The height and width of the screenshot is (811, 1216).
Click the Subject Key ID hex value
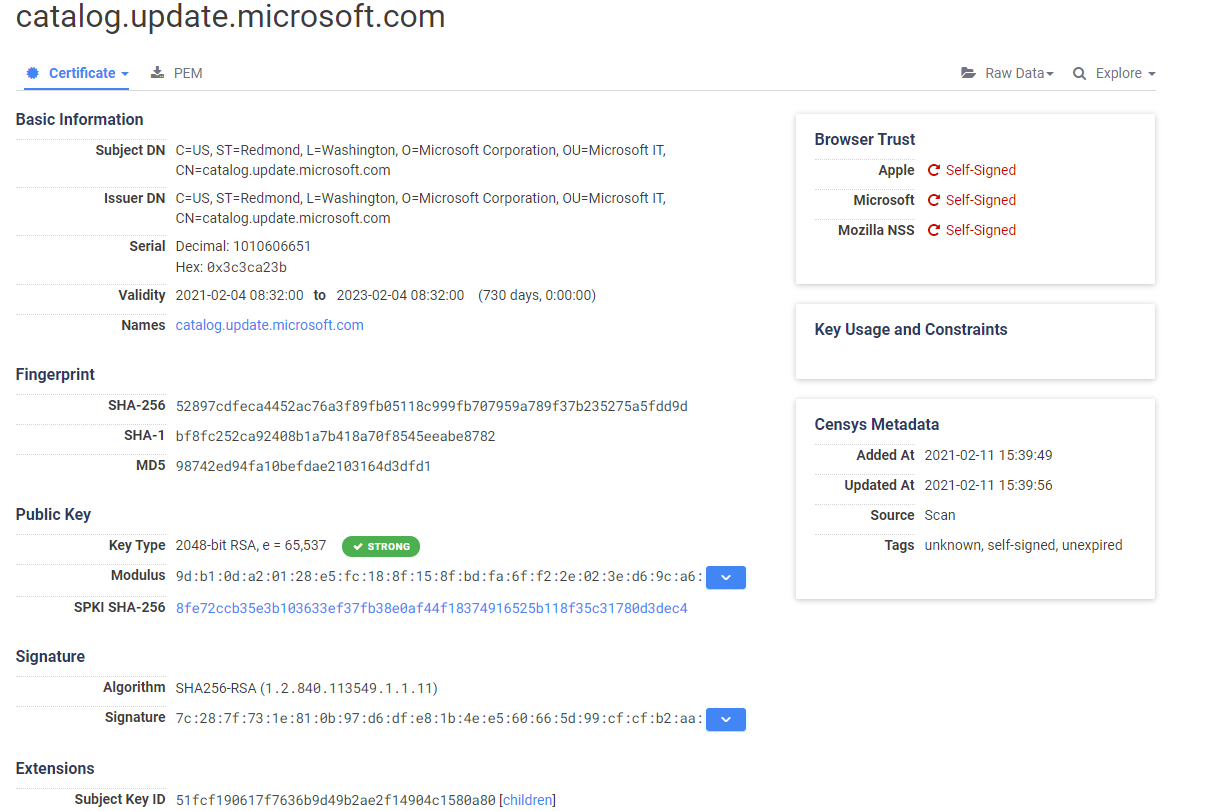tap(336, 799)
